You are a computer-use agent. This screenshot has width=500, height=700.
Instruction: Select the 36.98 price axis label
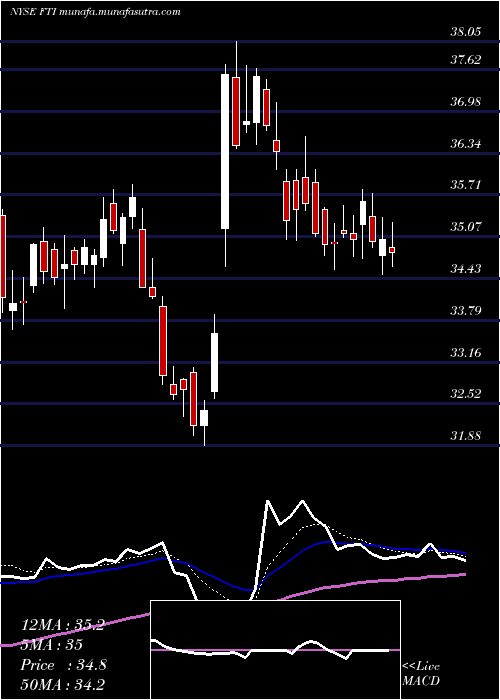(x=466, y=102)
